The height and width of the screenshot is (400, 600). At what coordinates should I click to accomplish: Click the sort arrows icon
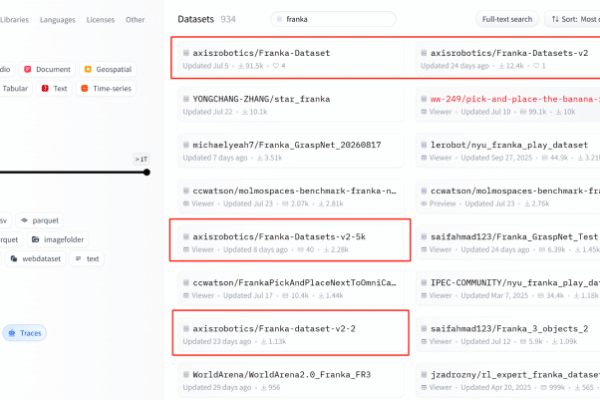555,19
